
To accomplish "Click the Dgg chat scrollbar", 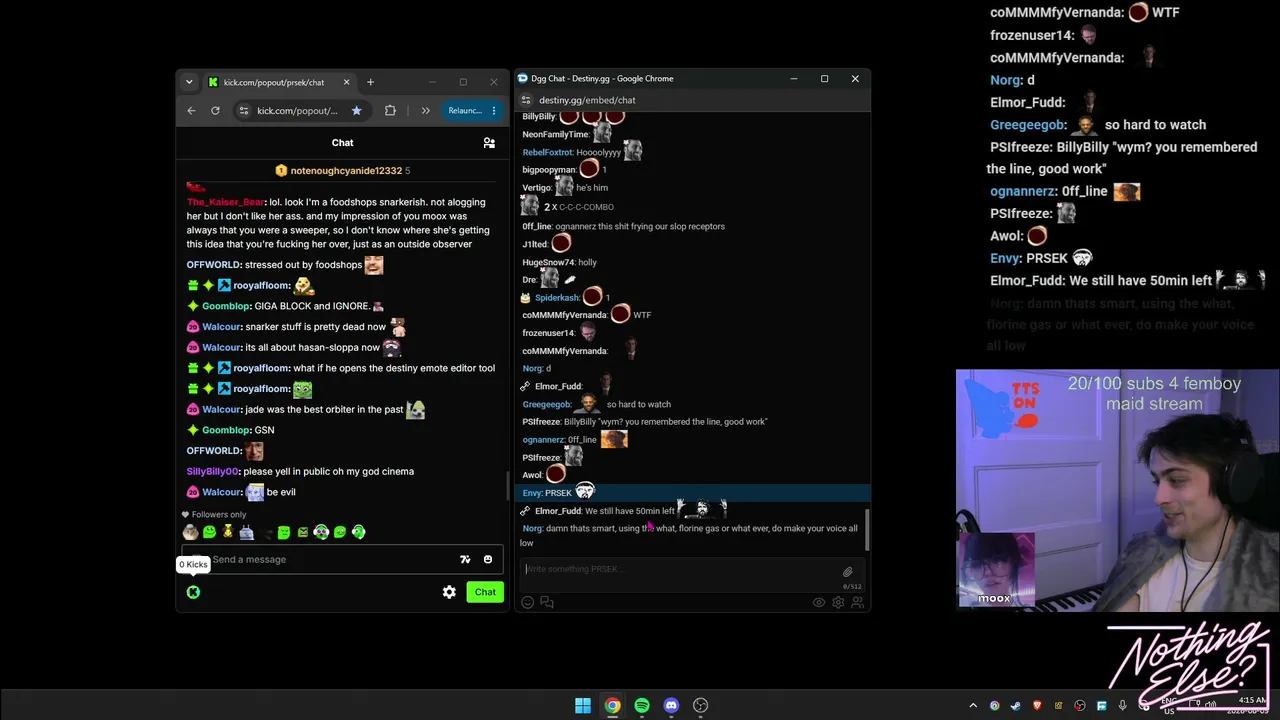I will pos(867,530).
